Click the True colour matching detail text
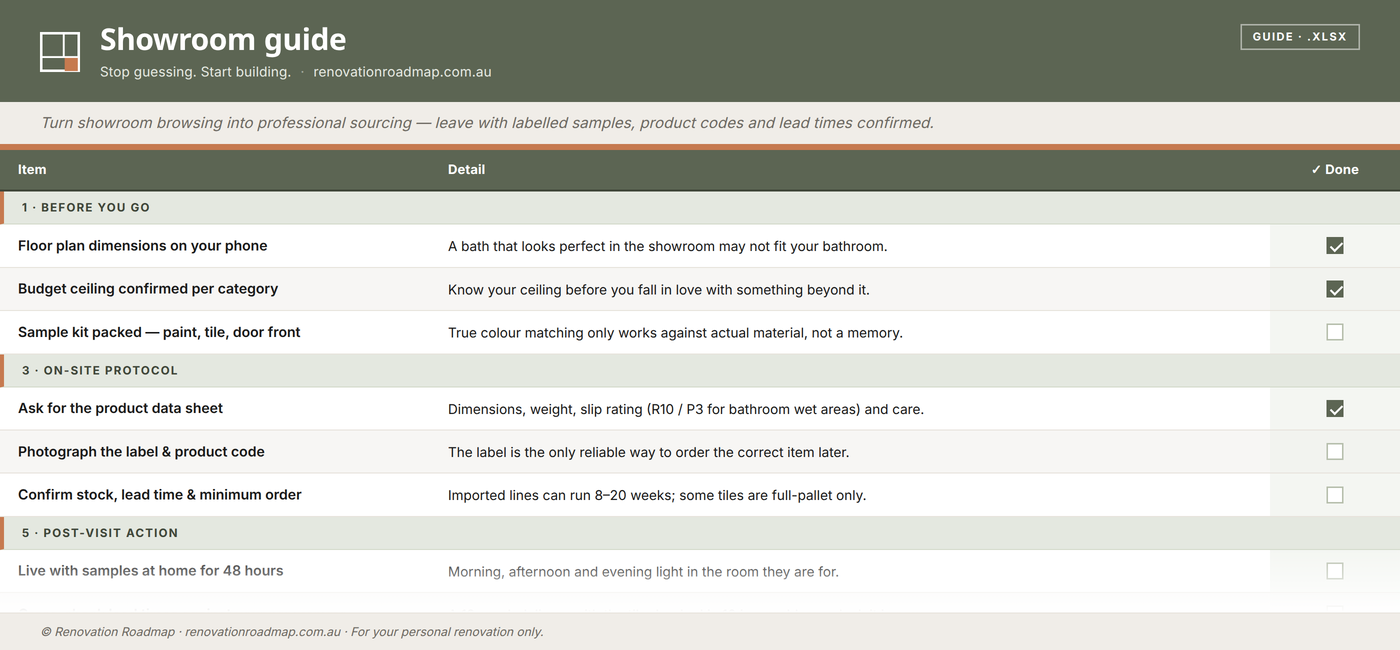This screenshot has width=1400, height=650. [675, 333]
